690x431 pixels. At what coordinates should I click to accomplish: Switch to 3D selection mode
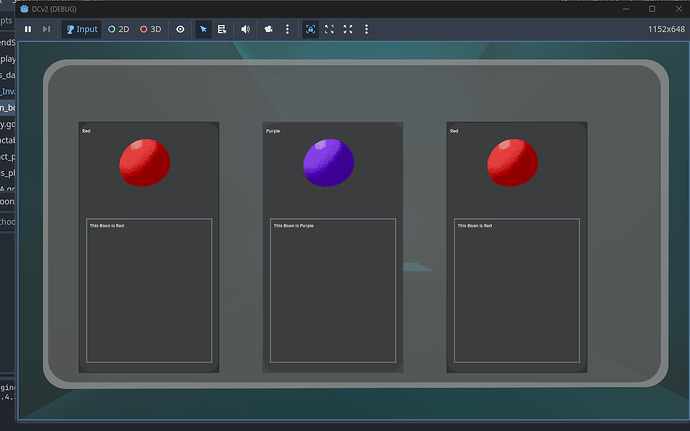coord(151,29)
